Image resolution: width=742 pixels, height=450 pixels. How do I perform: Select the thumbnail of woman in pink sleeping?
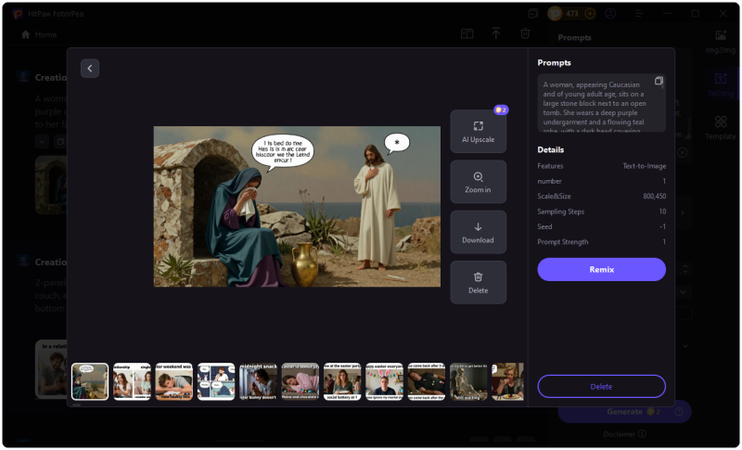coord(300,381)
